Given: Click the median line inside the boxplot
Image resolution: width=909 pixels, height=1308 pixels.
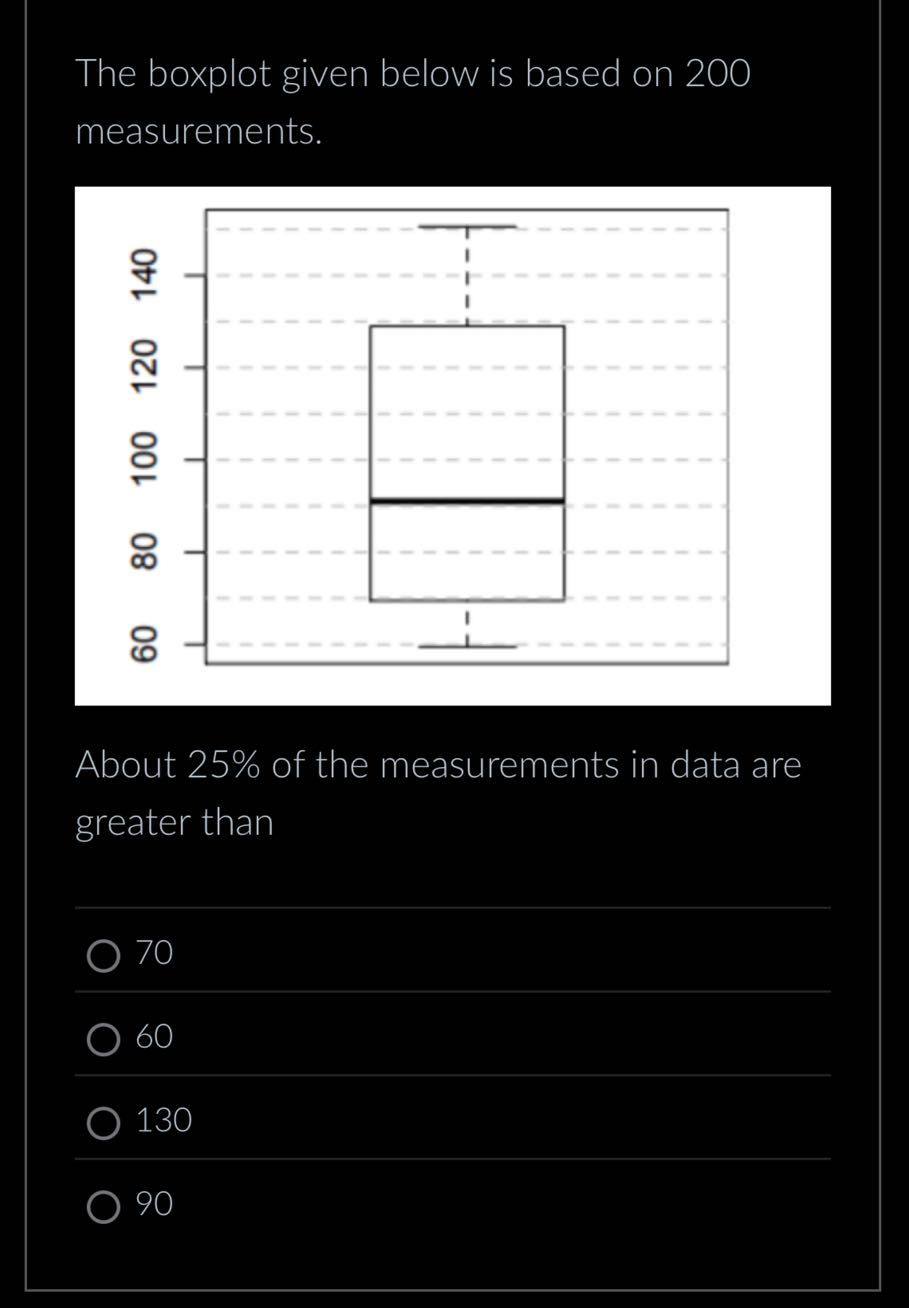Looking at the screenshot, I should point(466,499).
